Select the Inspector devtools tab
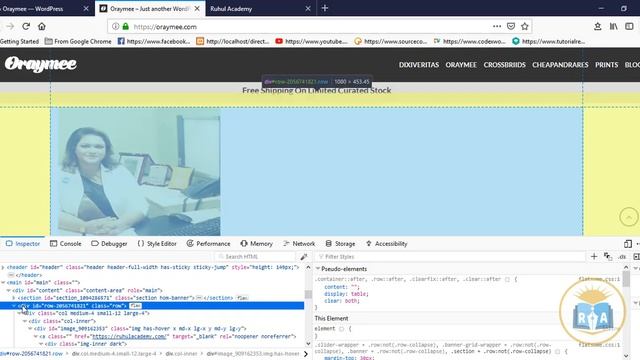The height and width of the screenshot is (360, 640). coord(23,244)
